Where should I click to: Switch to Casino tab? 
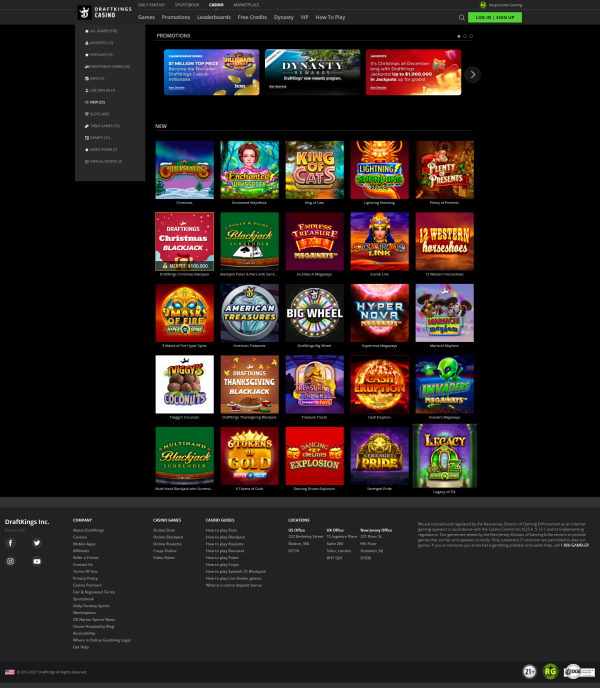216,5
